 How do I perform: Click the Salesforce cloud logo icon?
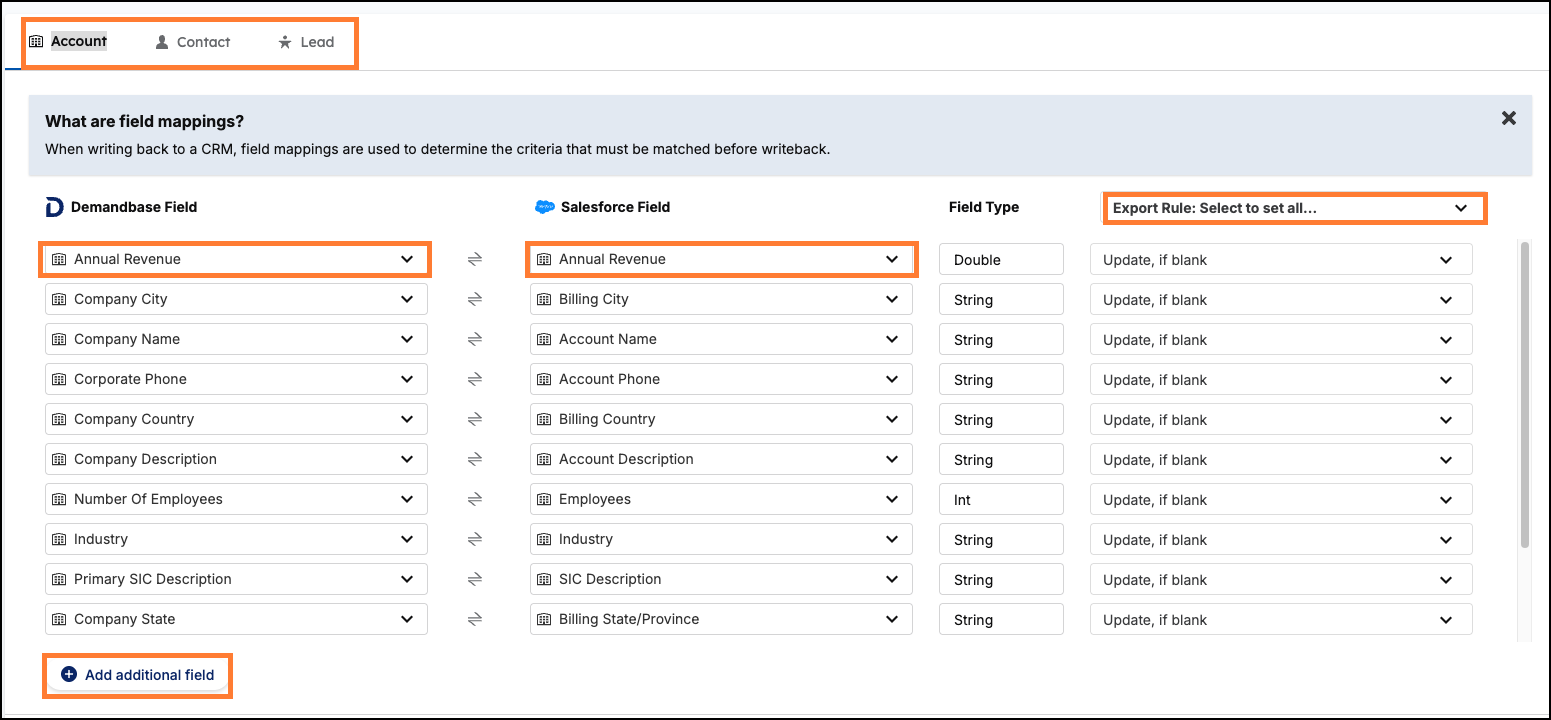tap(544, 207)
